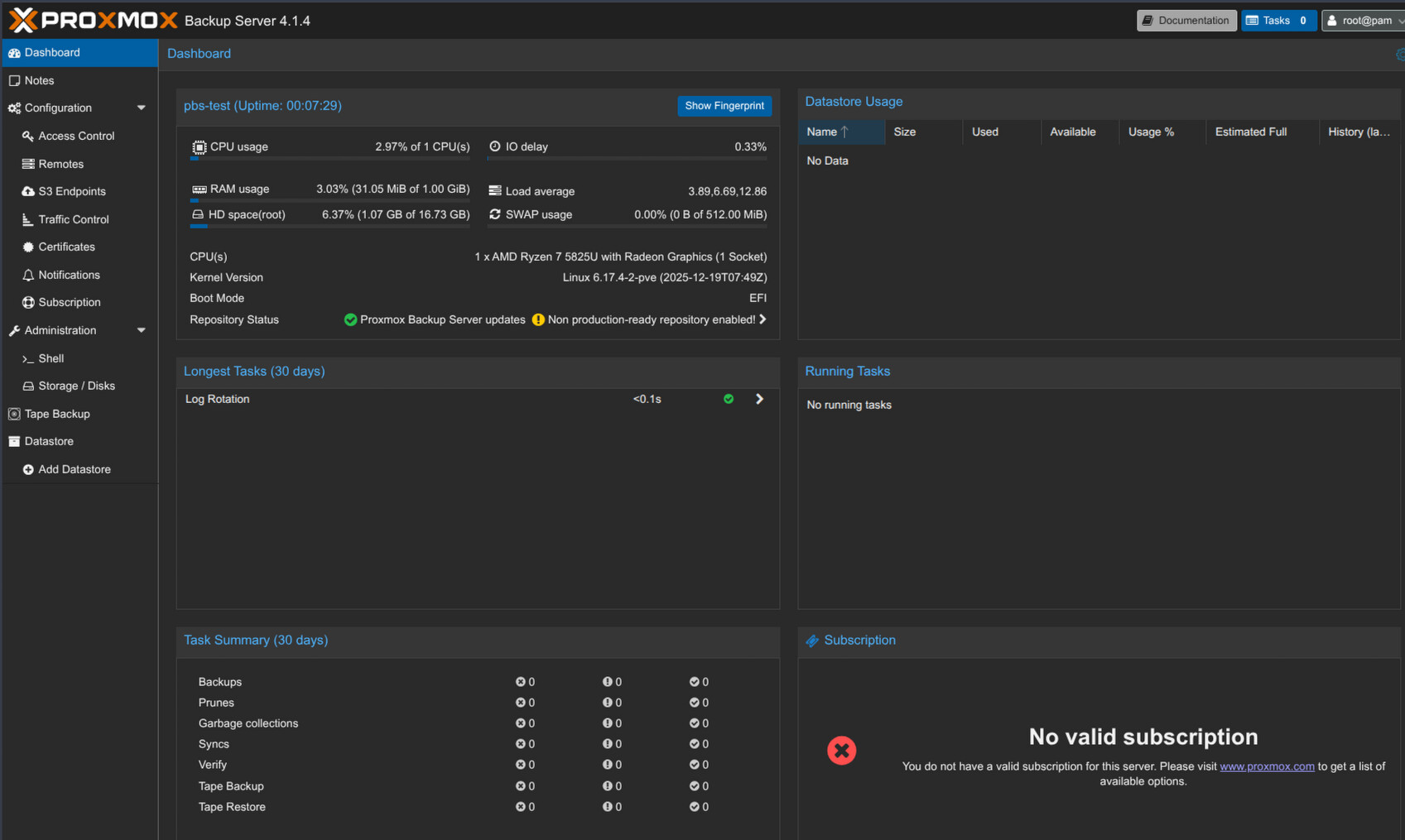The width and height of the screenshot is (1405, 840).
Task: Follow the www.proxmox.com link
Action: 1266,766
